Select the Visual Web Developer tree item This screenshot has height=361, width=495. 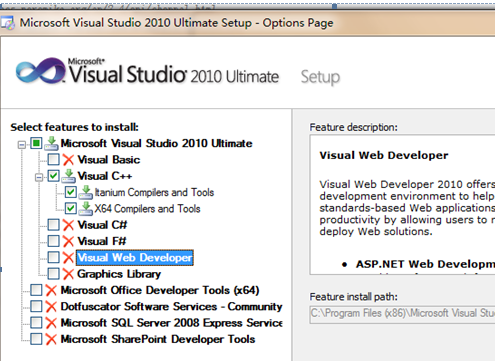[x=135, y=258]
